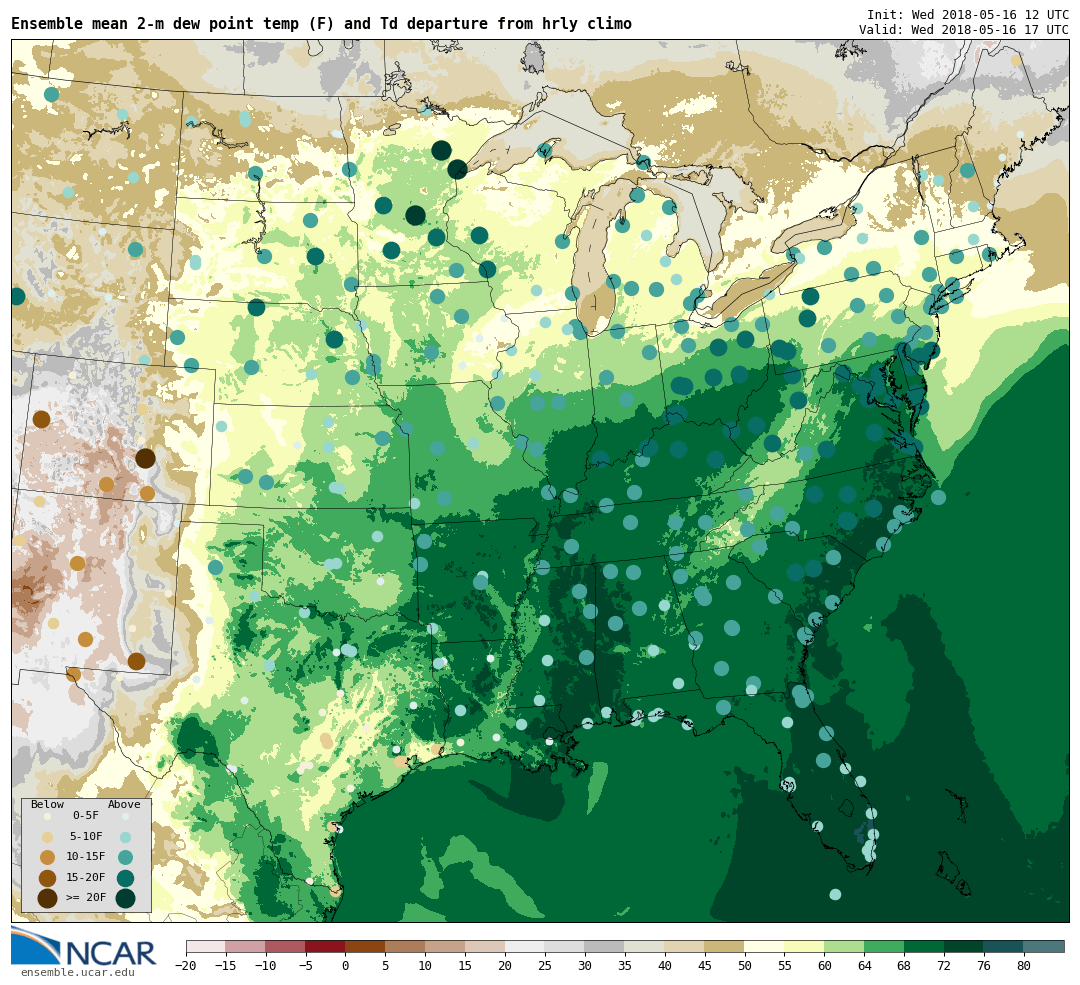Click the 0 to 5 brown colorbar swatch
The height and width of the screenshot is (985, 1080).
pyautogui.click(x=366, y=947)
